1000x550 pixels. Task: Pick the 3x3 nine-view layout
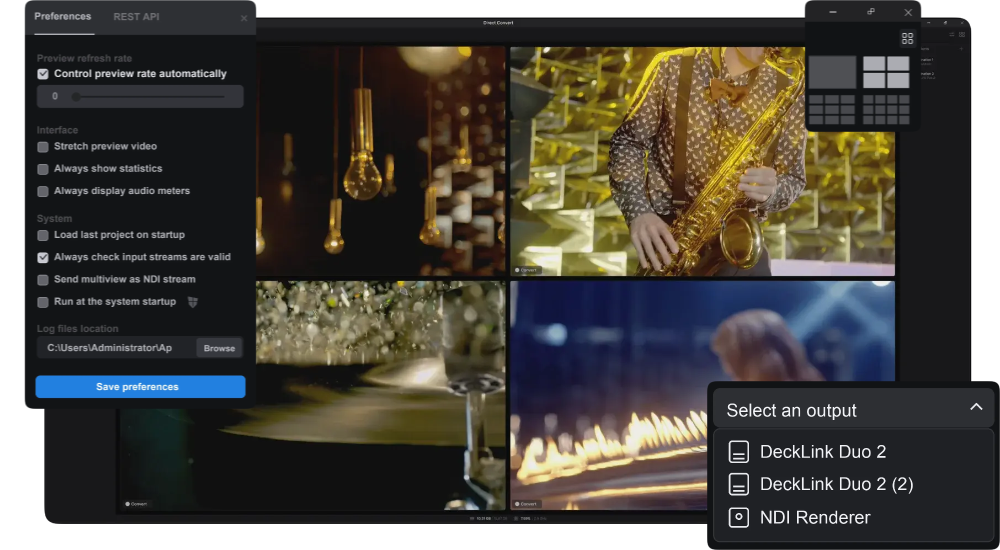(832, 110)
